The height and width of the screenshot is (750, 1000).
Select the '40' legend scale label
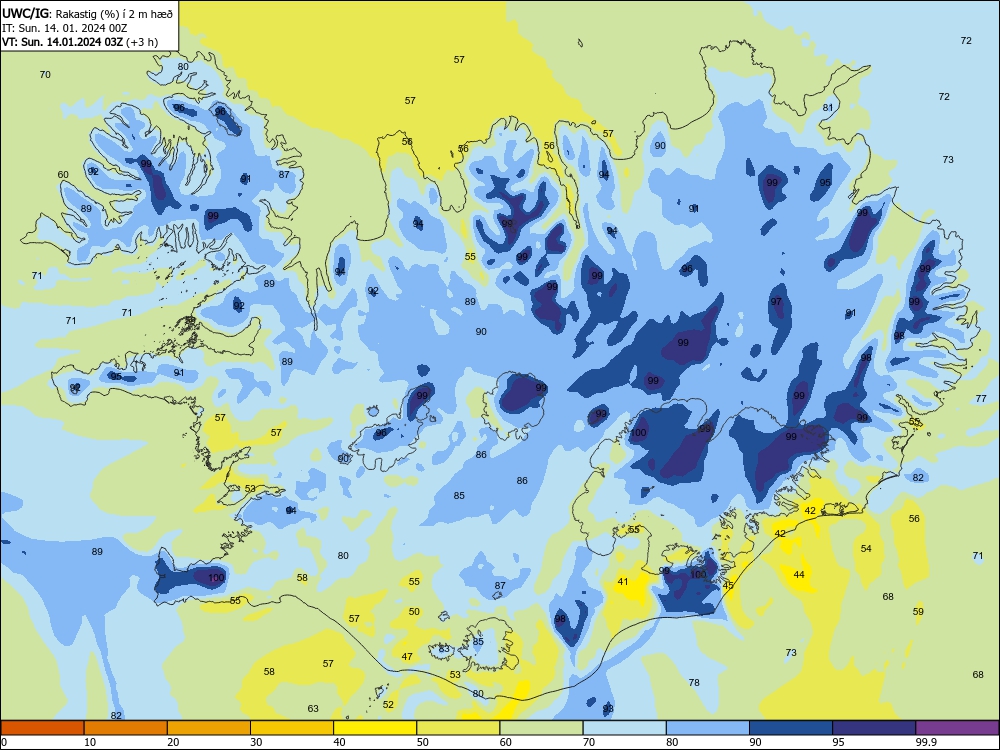pyautogui.click(x=339, y=742)
